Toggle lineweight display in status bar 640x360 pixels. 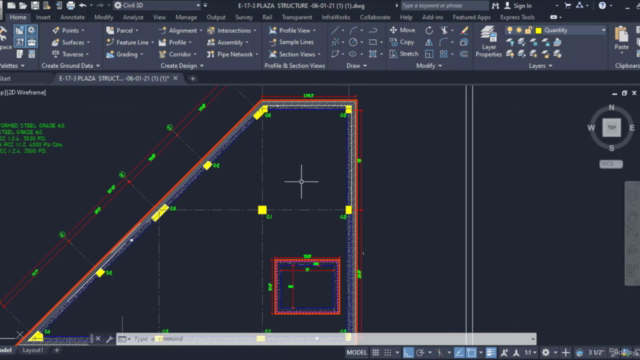click(x=491, y=352)
